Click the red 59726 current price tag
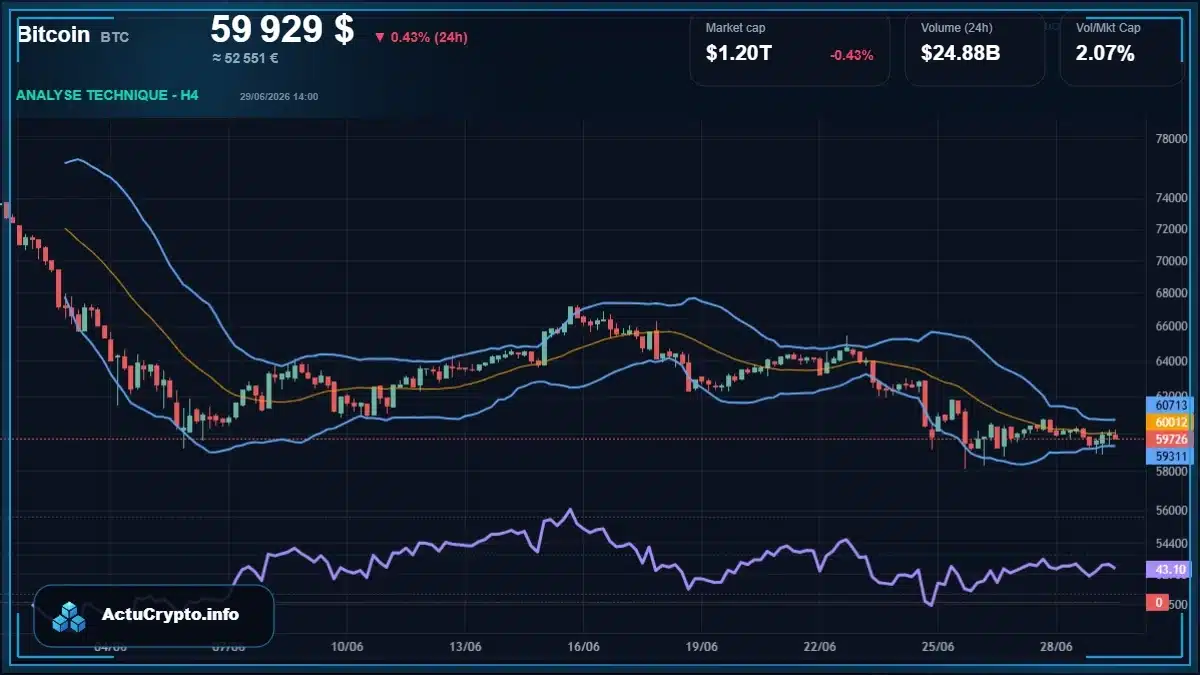 pyautogui.click(x=1171, y=439)
